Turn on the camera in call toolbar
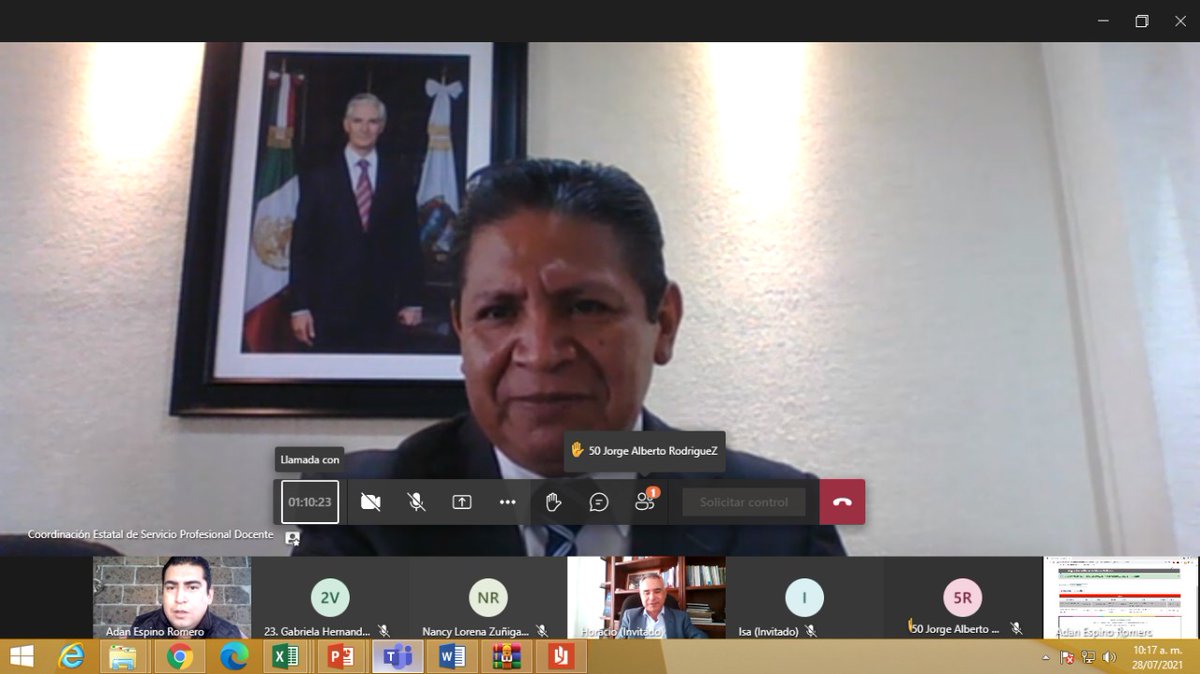1200x674 pixels. pyautogui.click(x=371, y=502)
